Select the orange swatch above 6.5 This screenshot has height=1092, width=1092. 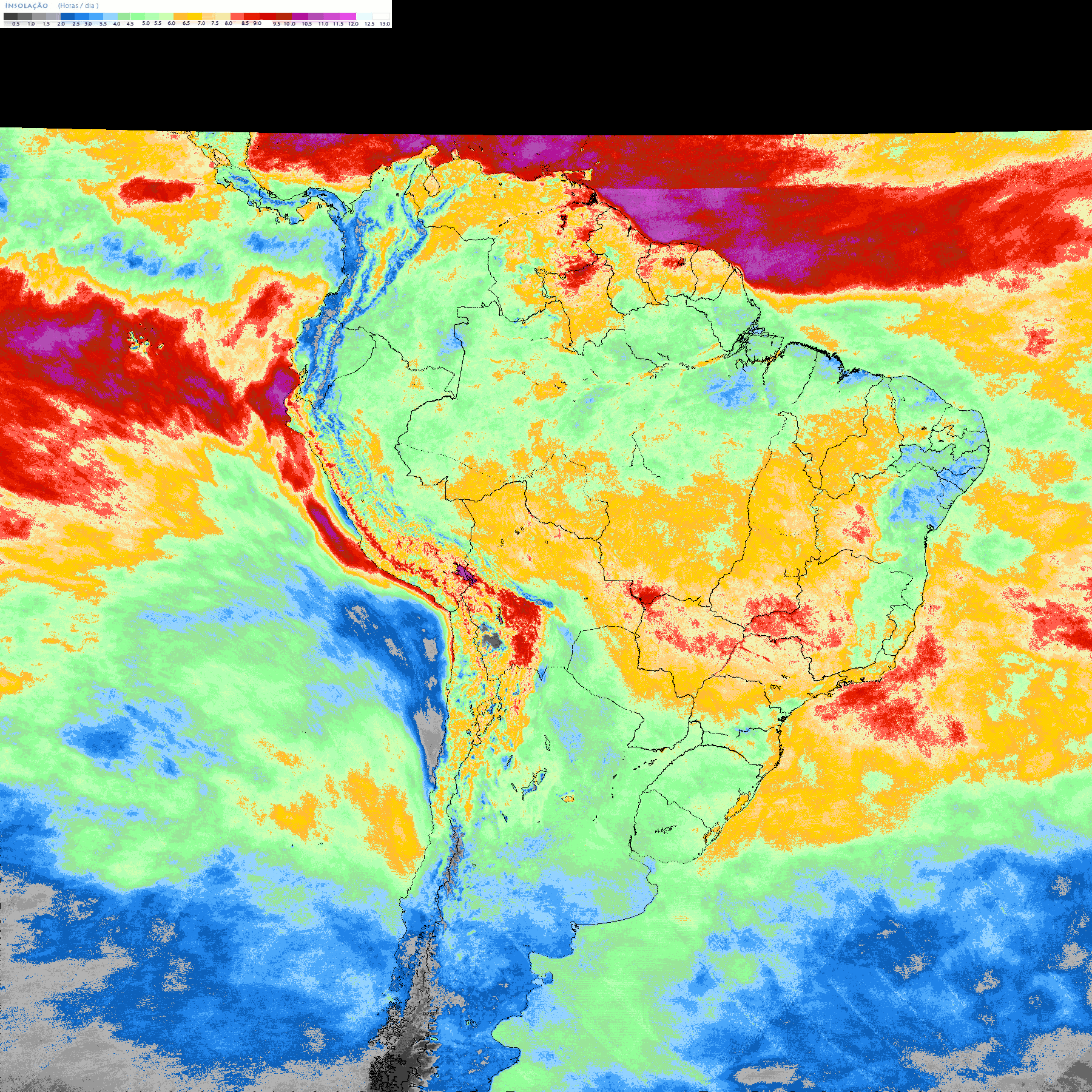tap(181, 16)
